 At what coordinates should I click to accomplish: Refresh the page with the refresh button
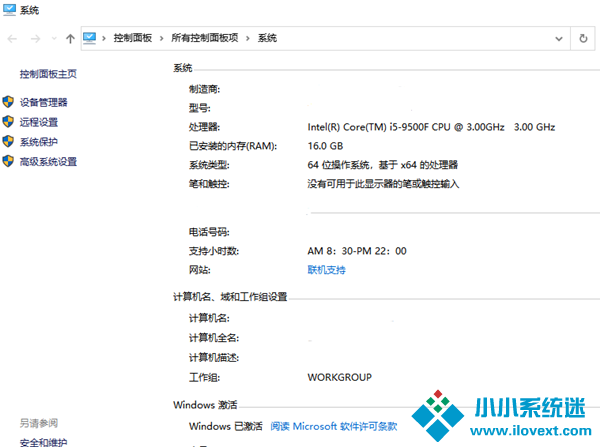[583, 38]
